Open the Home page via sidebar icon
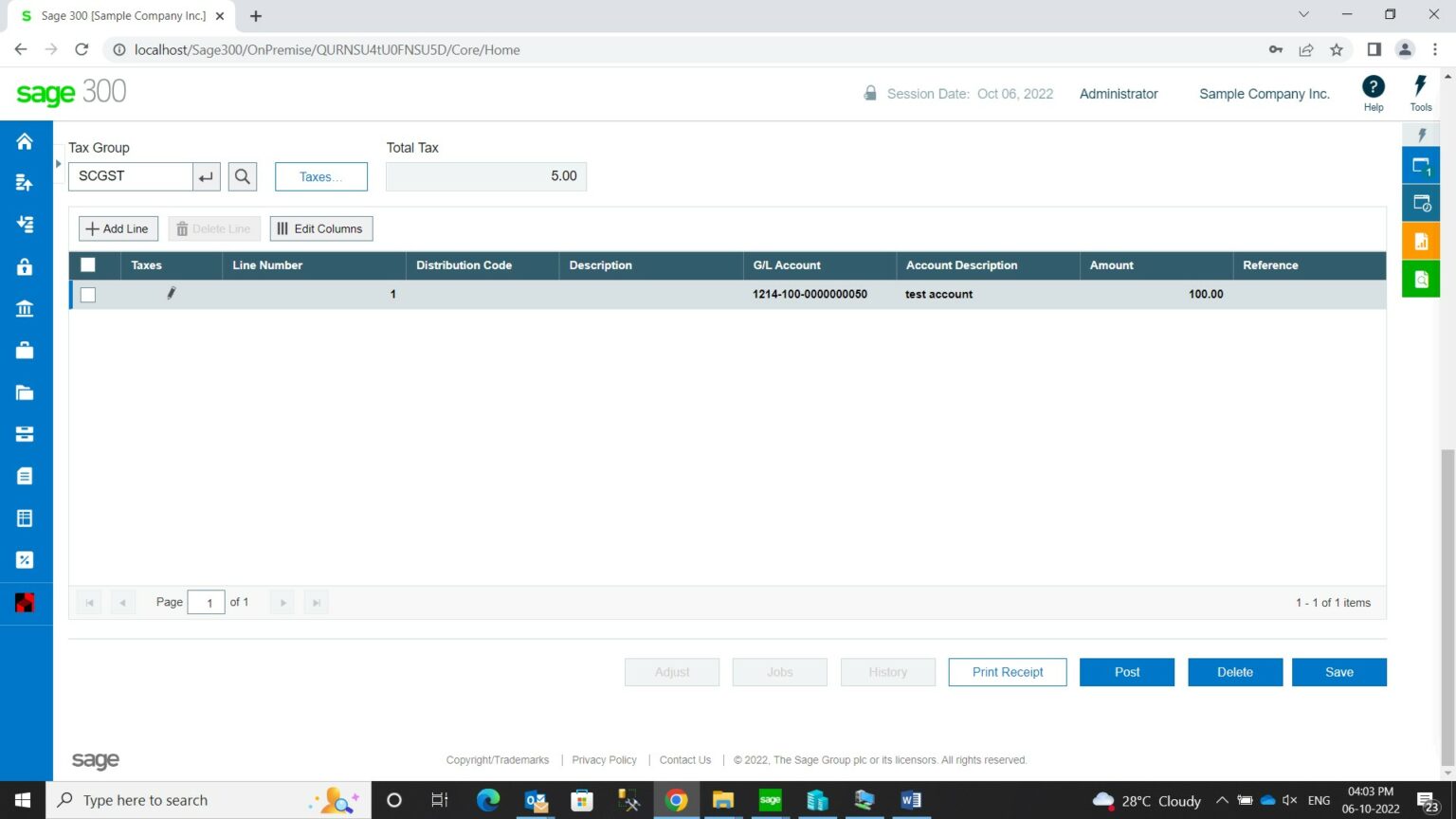The width and height of the screenshot is (1456, 819). tap(26, 140)
